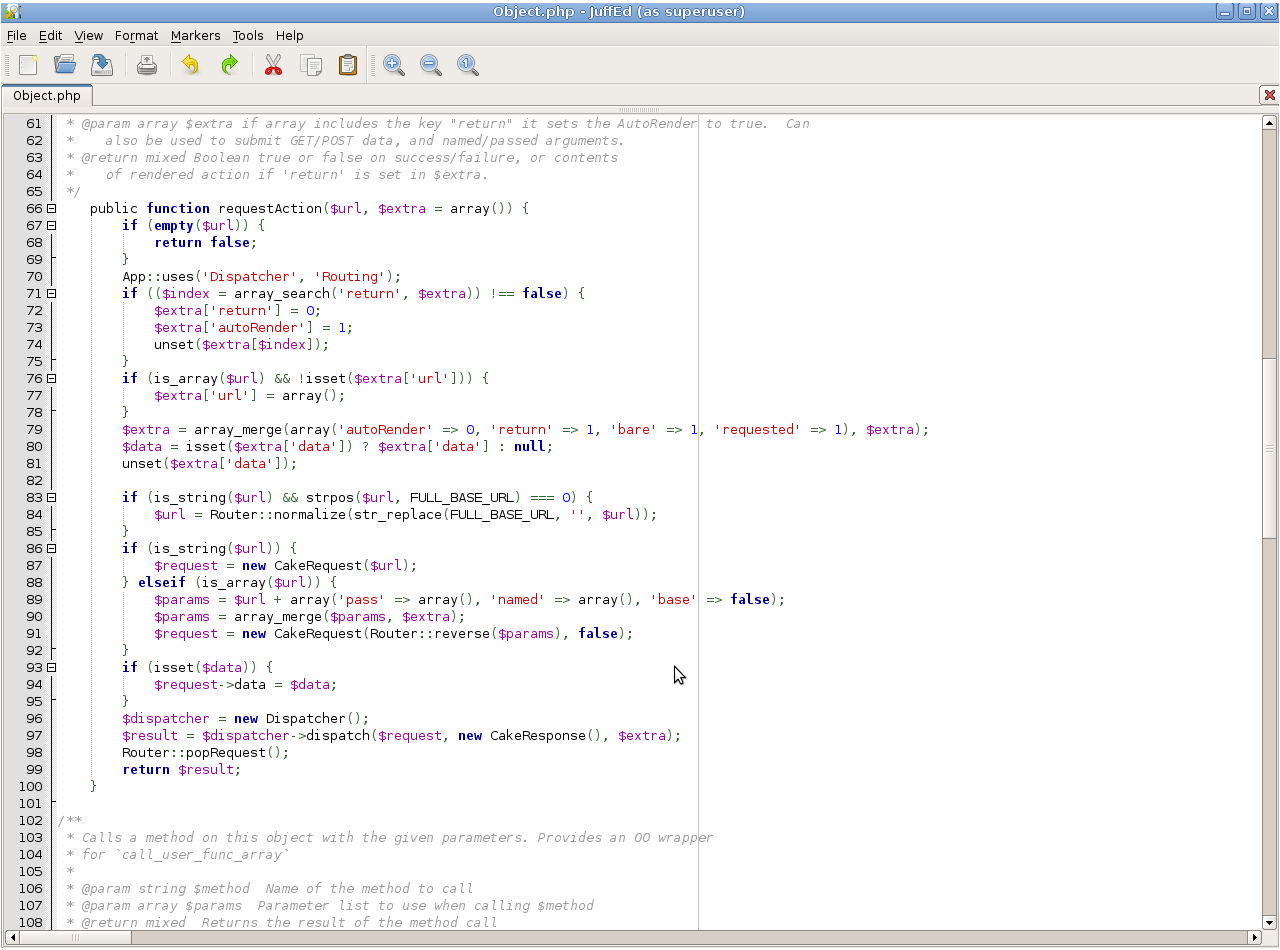Copy selection with the copy icon
Viewport: 1280px width, 950px height.
point(311,65)
